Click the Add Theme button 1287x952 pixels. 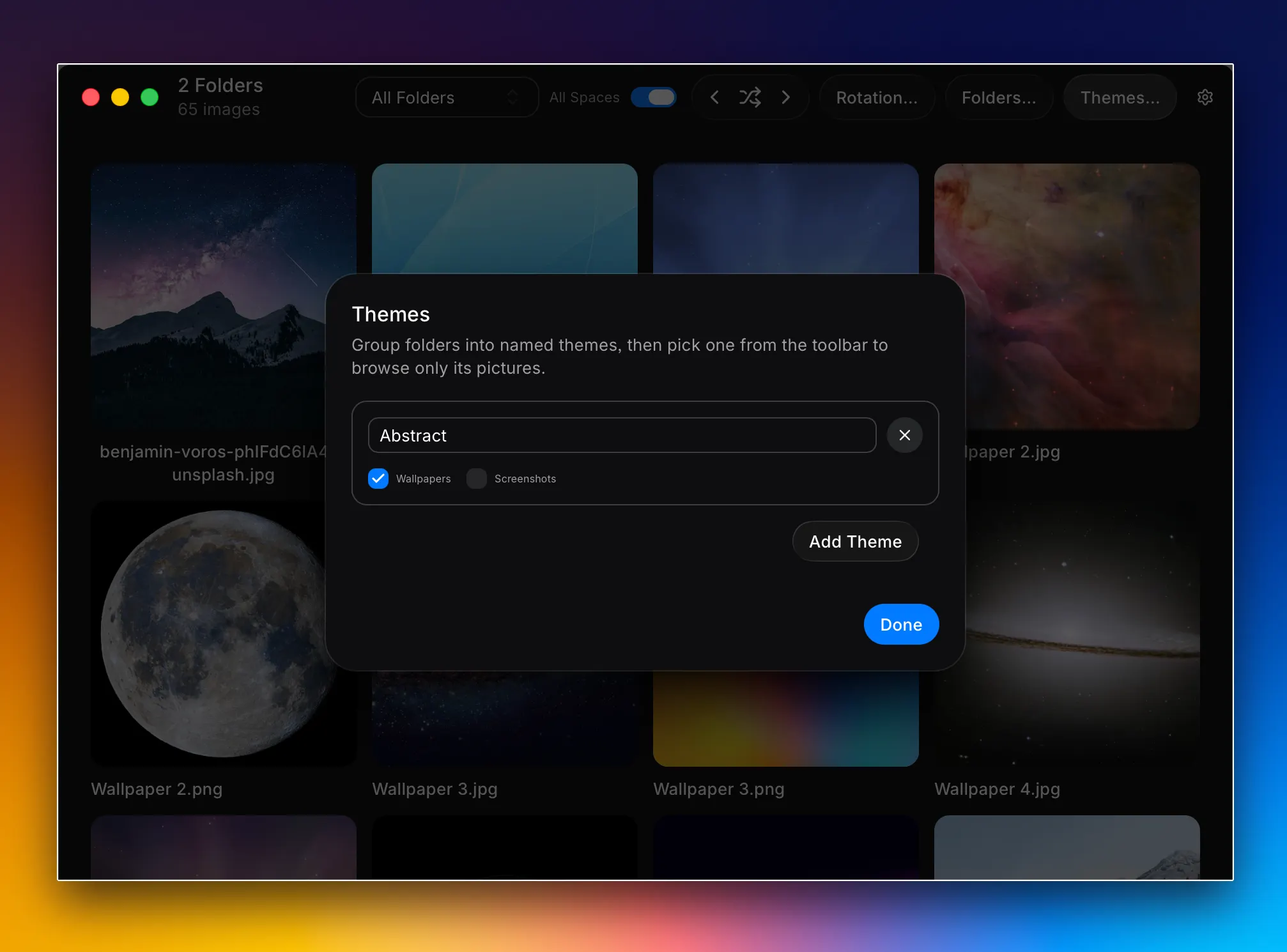tap(855, 541)
